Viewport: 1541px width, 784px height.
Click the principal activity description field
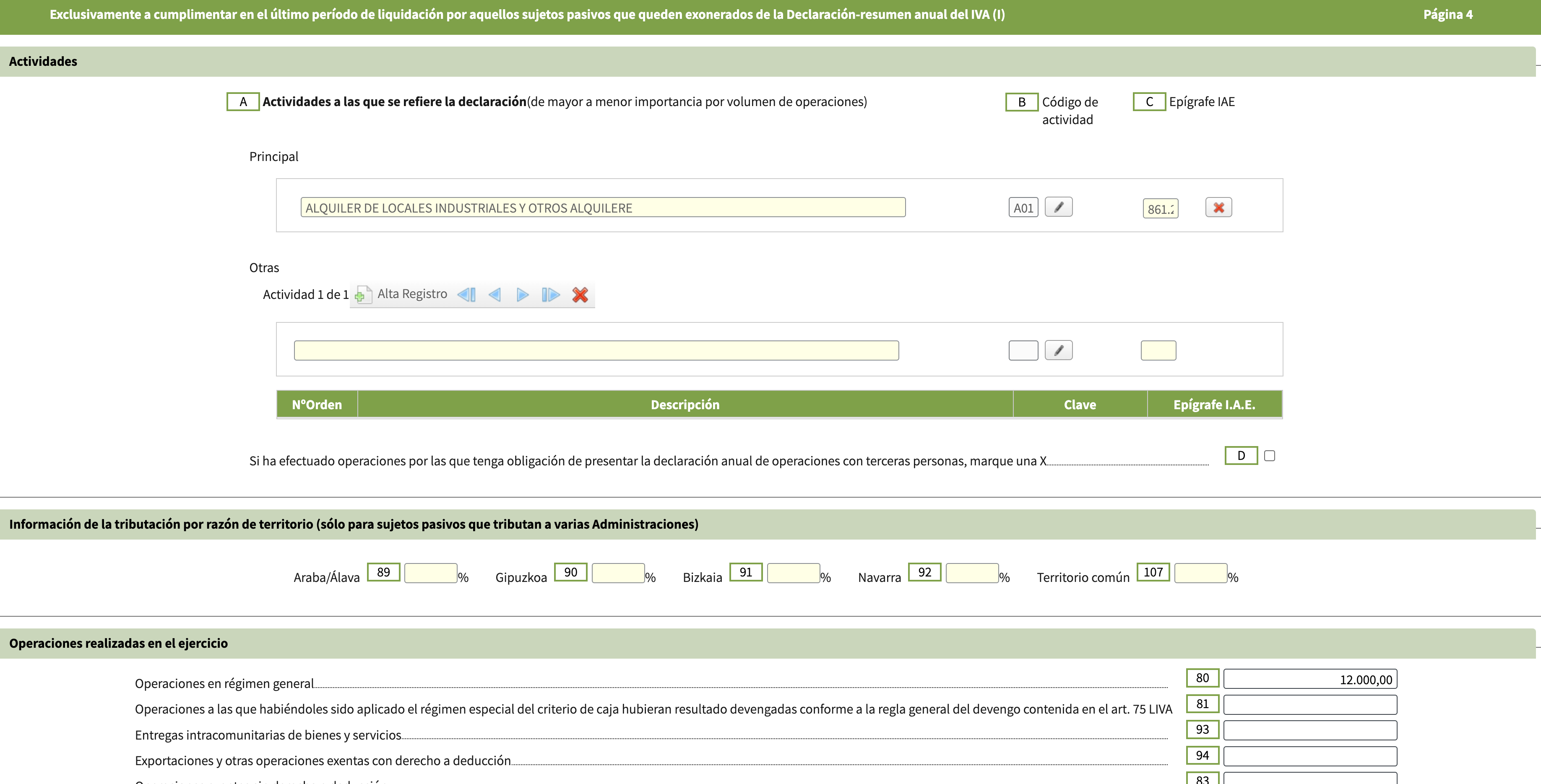[603, 207]
